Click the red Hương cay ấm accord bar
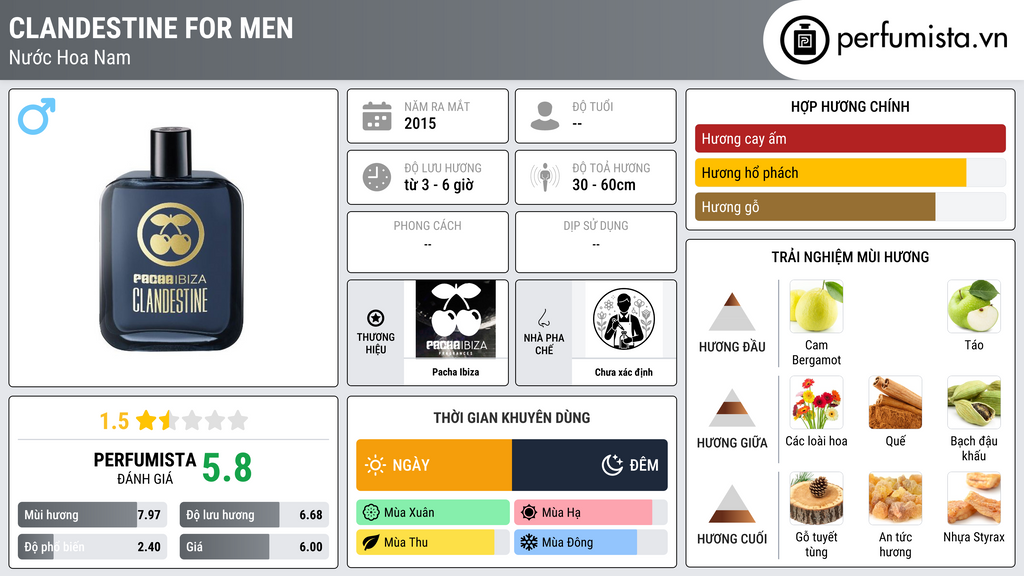The height and width of the screenshot is (576, 1024). click(850, 138)
